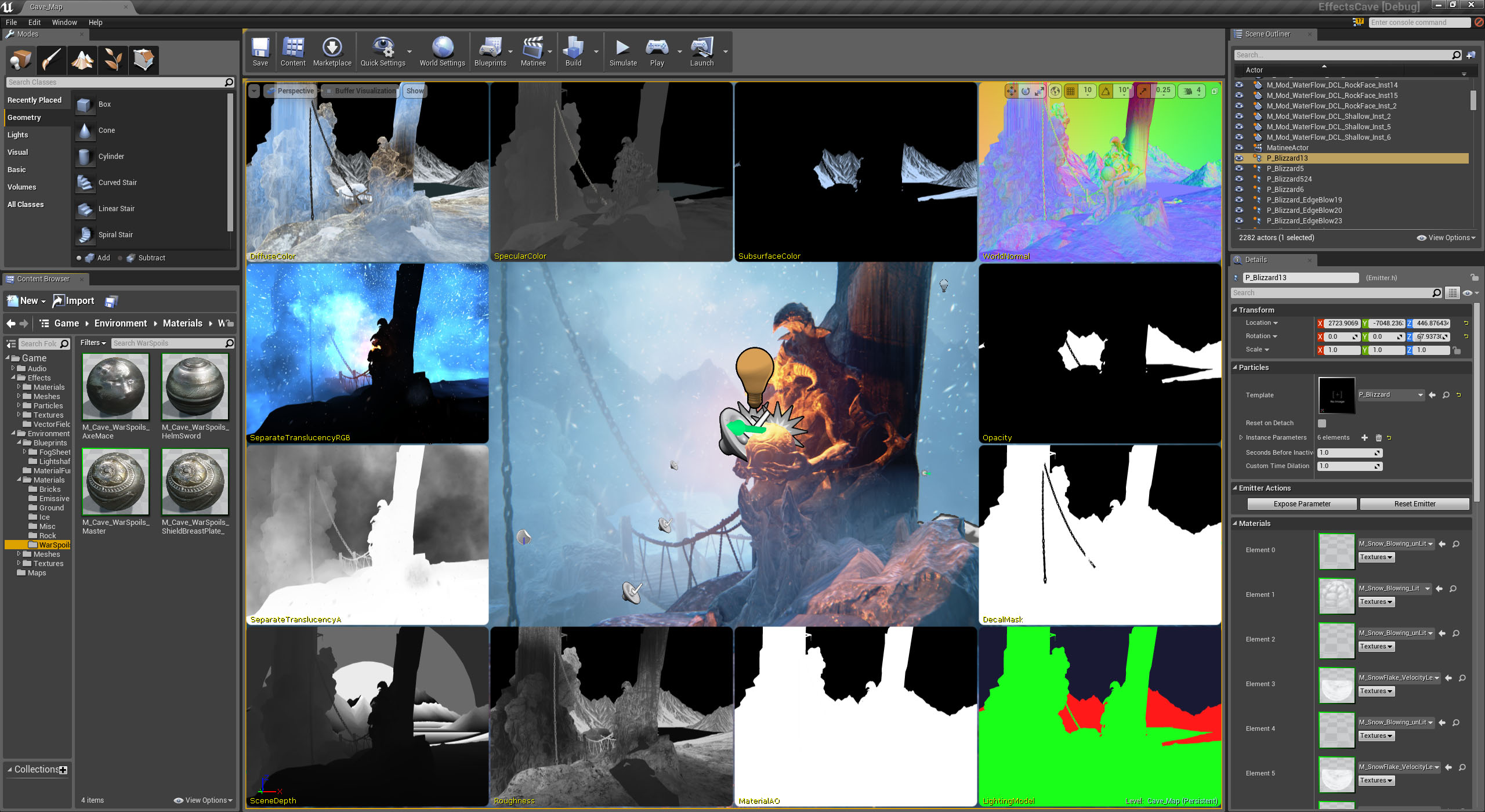Screen dimensions: 1485x812
Task: Click the Seconds Before Inactive value field
Action: pos(1349,453)
